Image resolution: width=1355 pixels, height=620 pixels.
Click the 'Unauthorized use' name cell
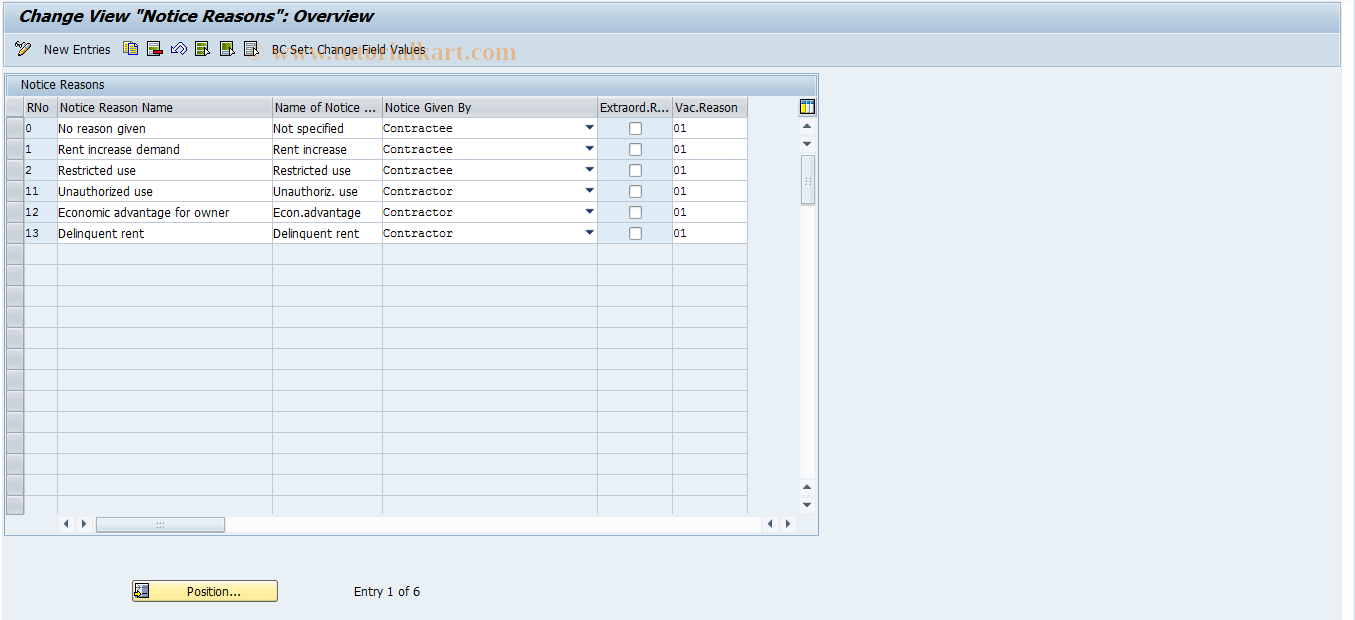[x=164, y=191]
